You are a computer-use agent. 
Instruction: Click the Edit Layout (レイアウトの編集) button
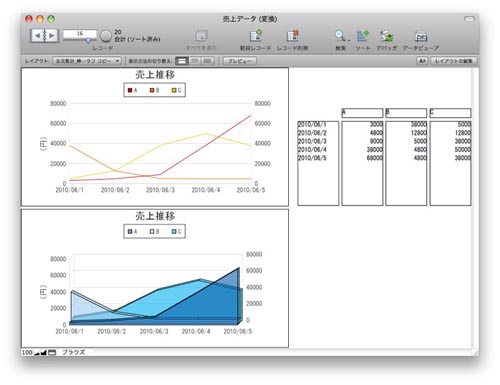tap(453, 61)
